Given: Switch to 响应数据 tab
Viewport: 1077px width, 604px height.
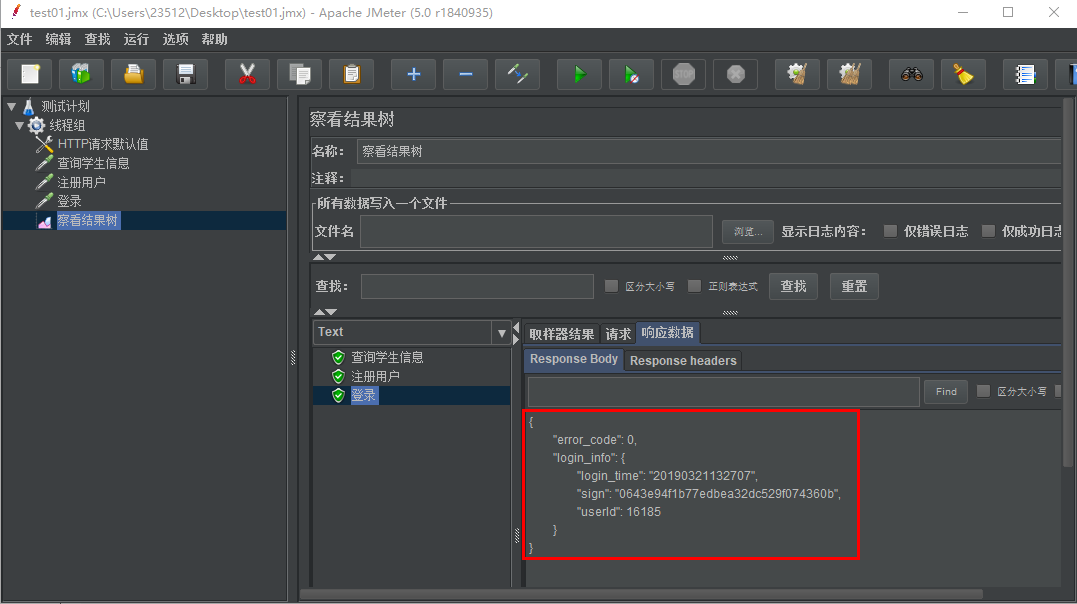Looking at the screenshot, I should [x=668, y=333].
